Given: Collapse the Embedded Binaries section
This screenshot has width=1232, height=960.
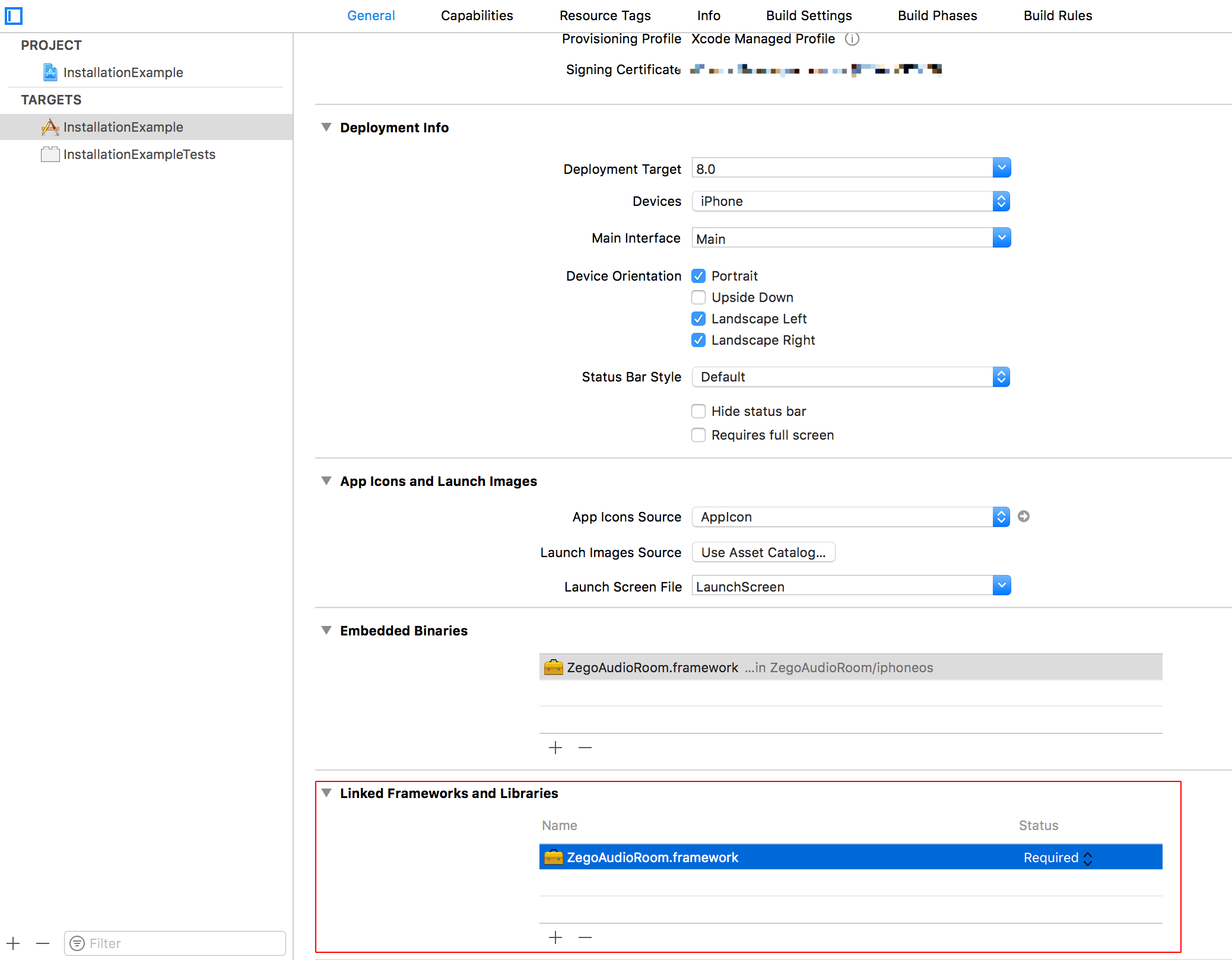Looking at the screenshot, I should 326,631.
